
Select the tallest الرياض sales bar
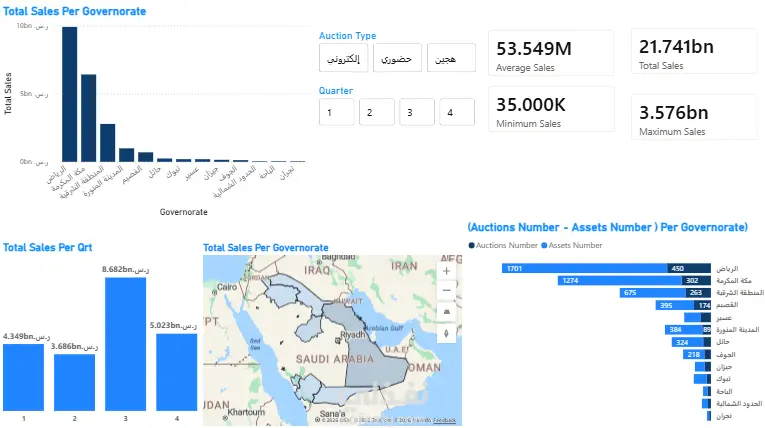pyautogui.click(x=69, y=94)
